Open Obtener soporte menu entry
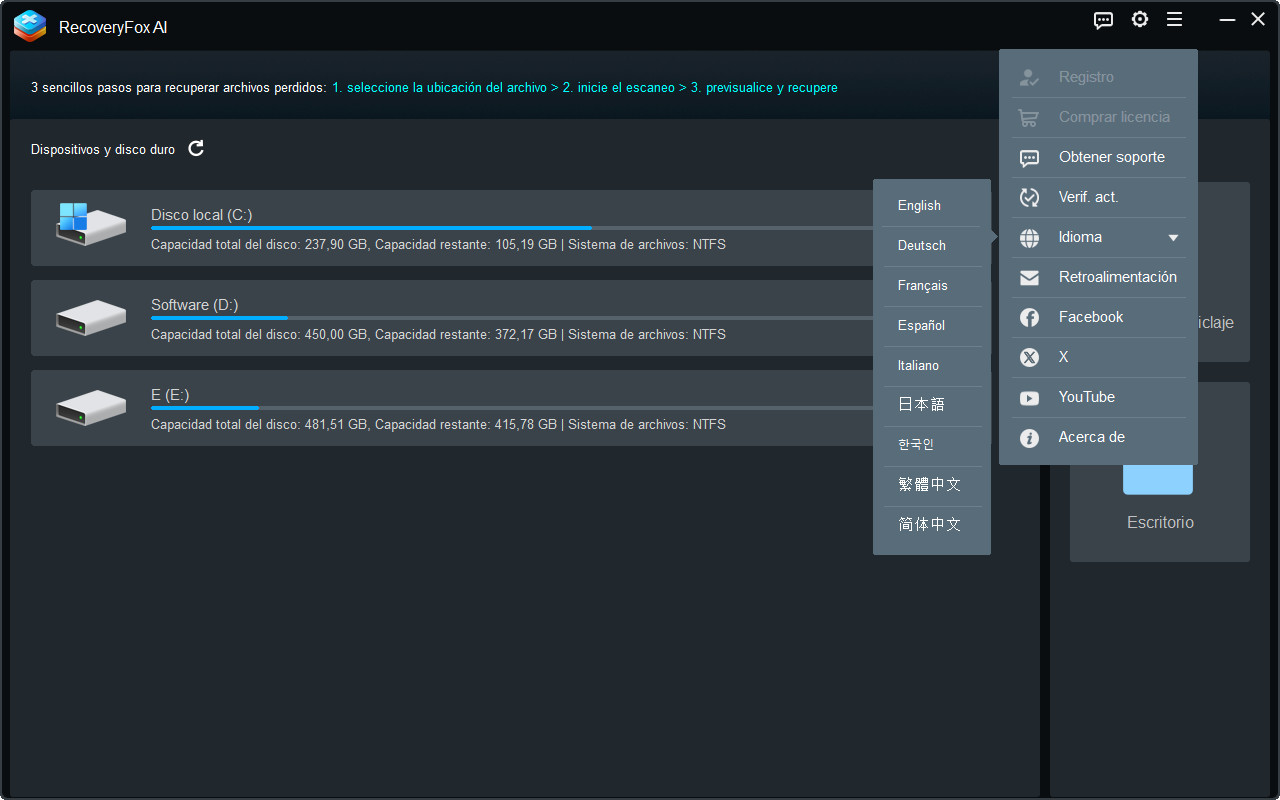This screenshot has width=1280, height=800. coord(1111,157)
